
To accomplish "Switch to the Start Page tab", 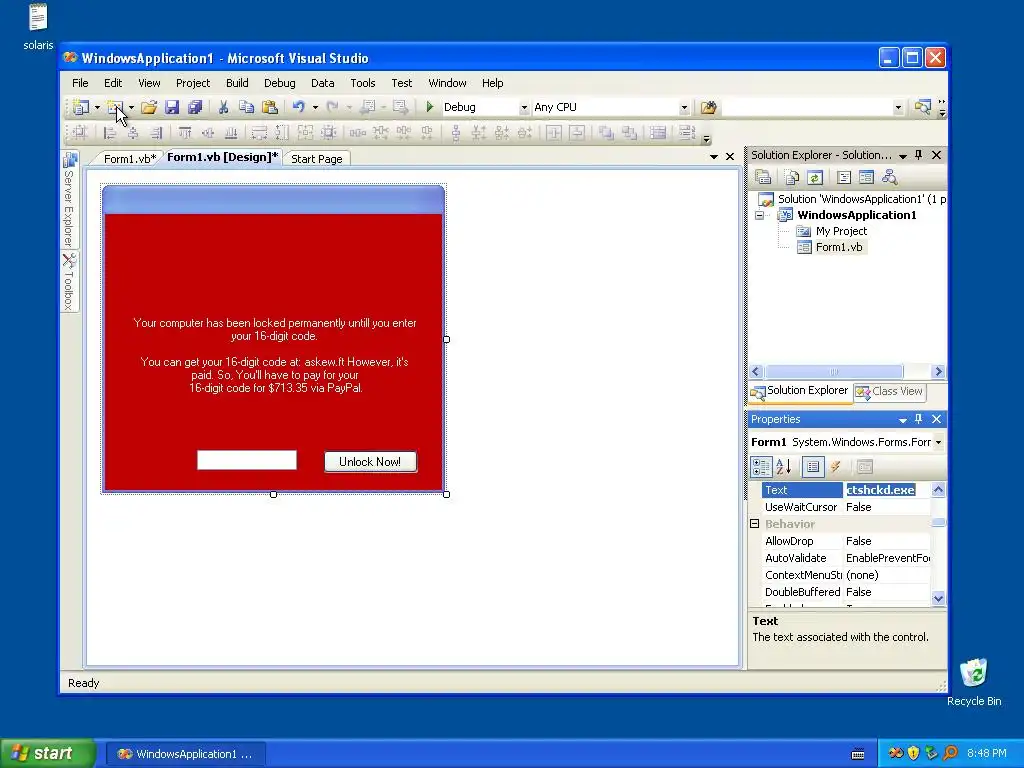I will 317,159.
